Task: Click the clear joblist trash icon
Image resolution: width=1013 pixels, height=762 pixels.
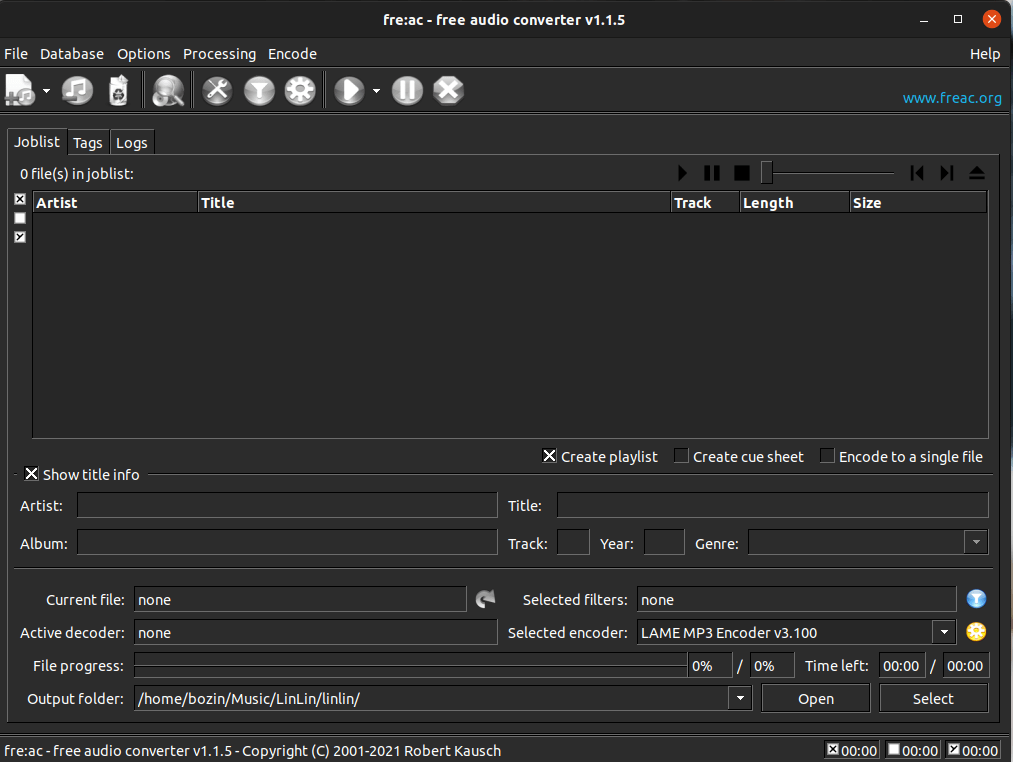Action: click(x=118, y=91)
